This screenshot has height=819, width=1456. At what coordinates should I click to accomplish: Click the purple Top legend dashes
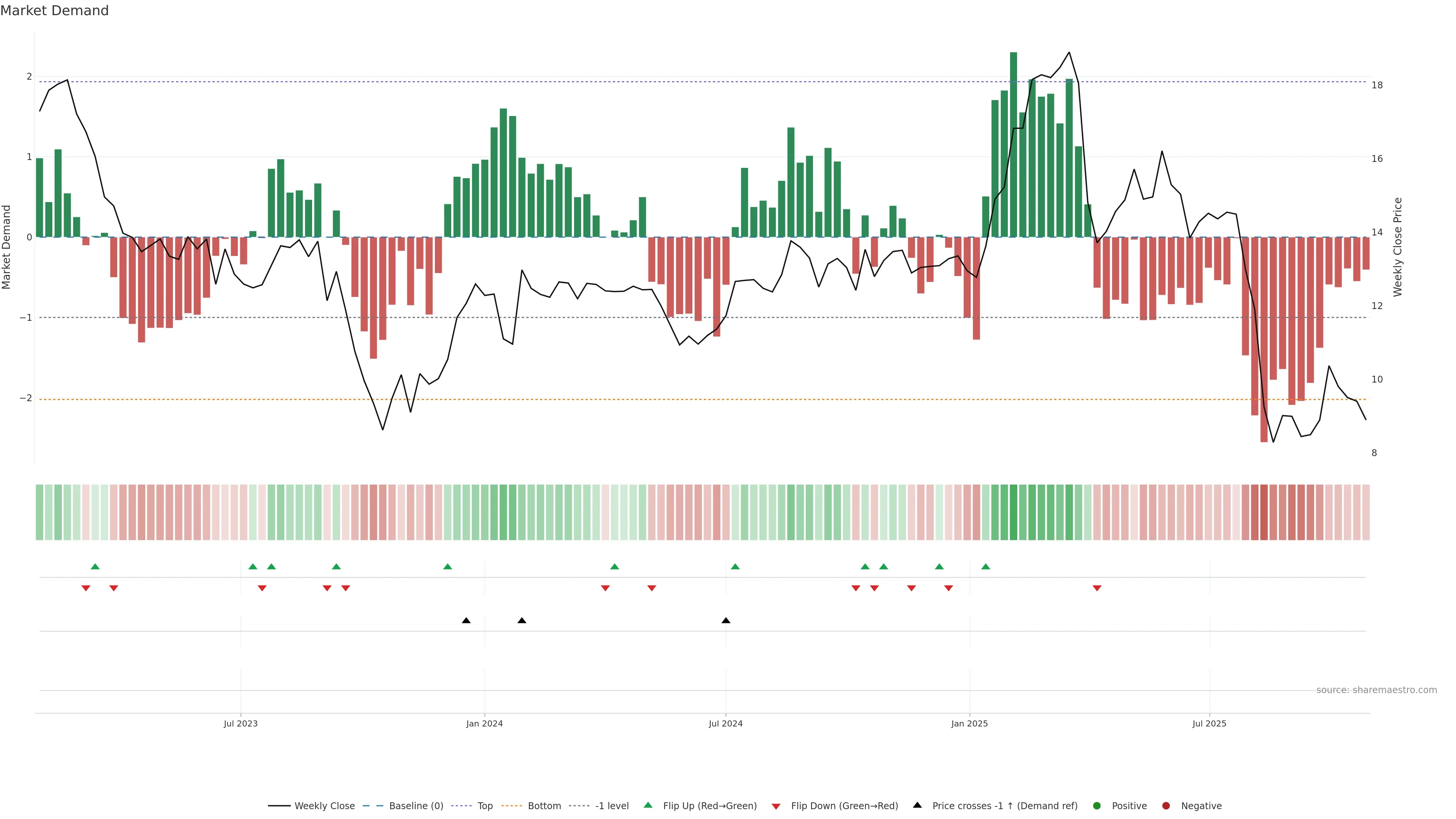[462, 805]
